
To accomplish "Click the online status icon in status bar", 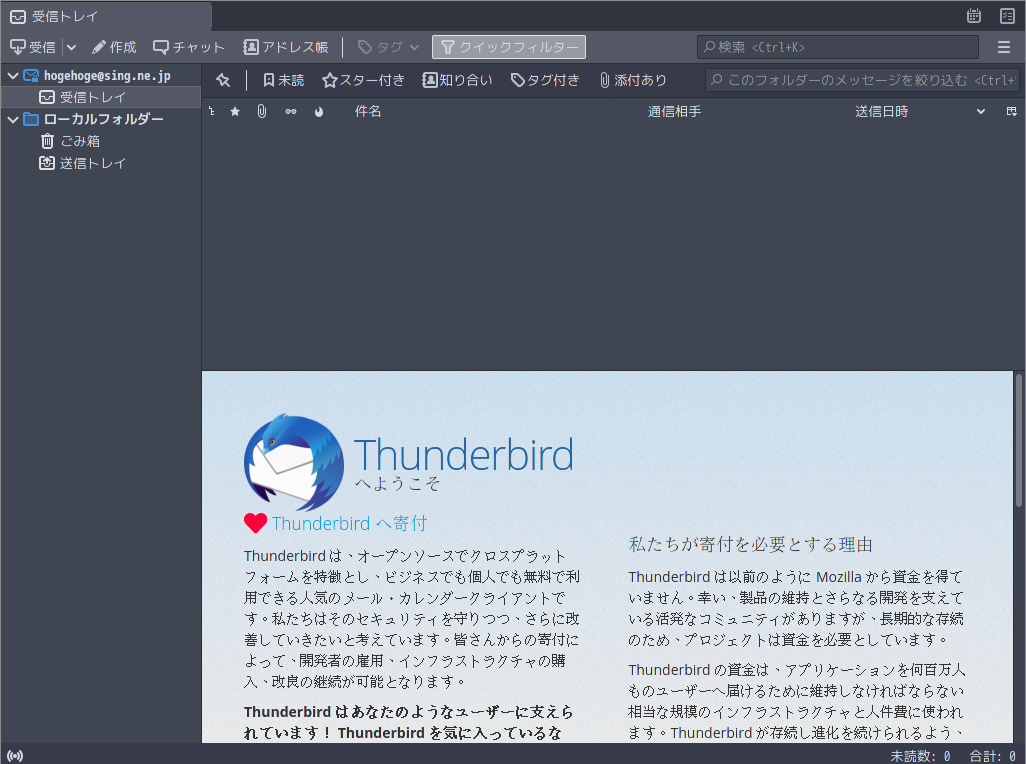I will coord(16,756).
